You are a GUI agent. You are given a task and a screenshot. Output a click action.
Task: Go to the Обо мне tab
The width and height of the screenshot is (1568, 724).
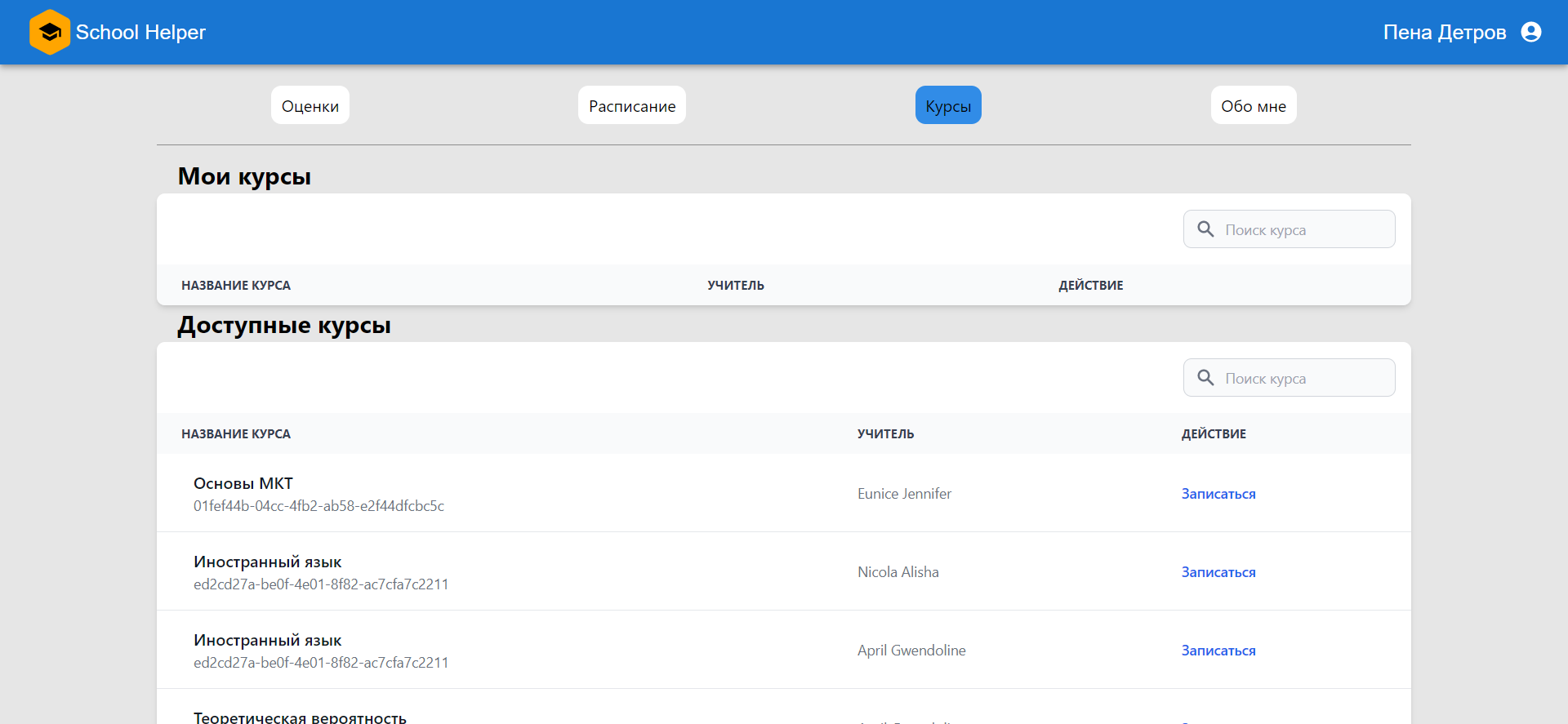tap(1254, 105)
